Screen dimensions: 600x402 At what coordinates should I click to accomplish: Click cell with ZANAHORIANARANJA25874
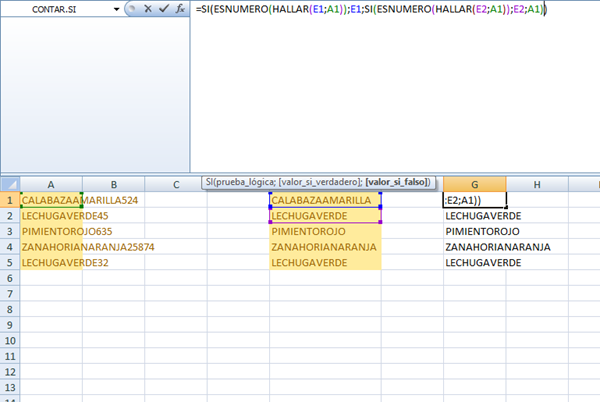pyautogui.click(x=51, y=247)
